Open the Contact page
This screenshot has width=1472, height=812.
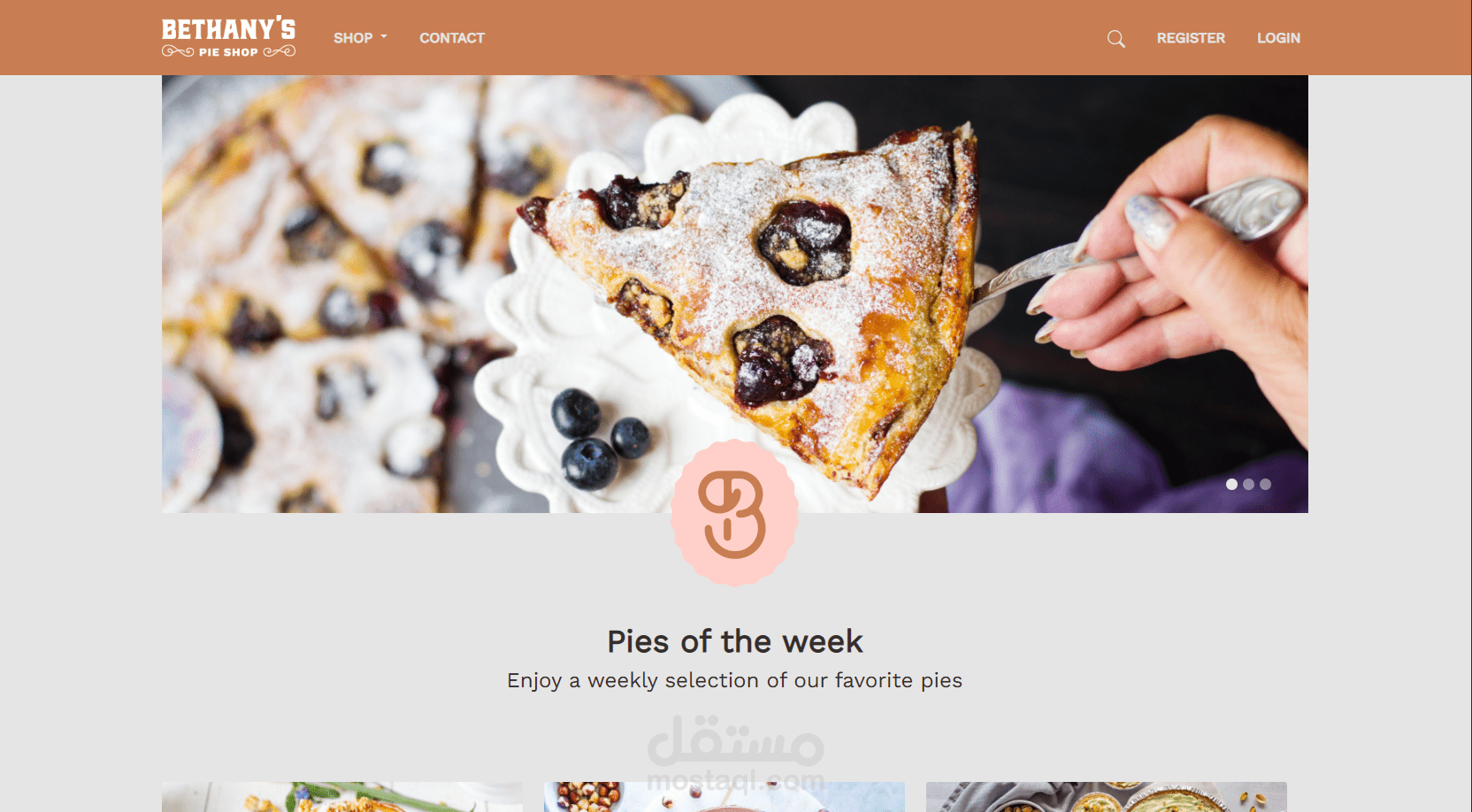[x=452, y=38]
